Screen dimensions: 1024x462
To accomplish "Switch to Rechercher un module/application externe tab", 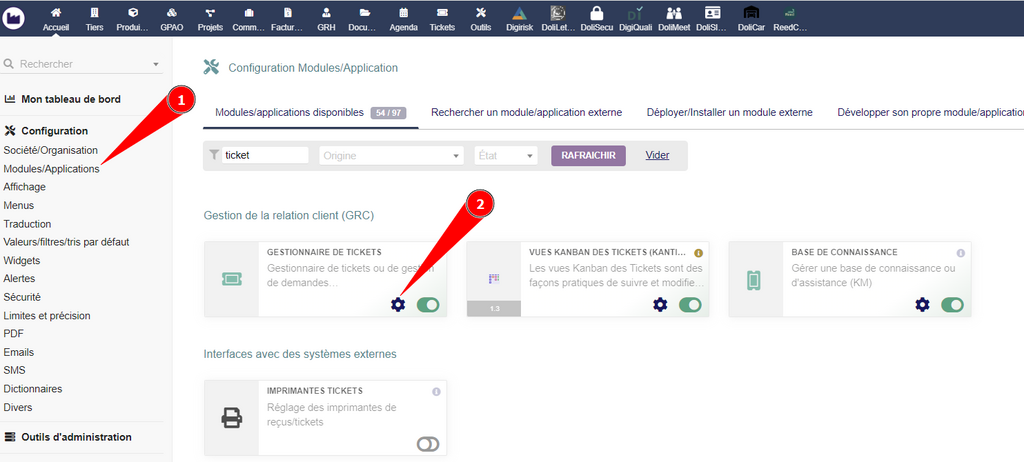I will (526, 113).
